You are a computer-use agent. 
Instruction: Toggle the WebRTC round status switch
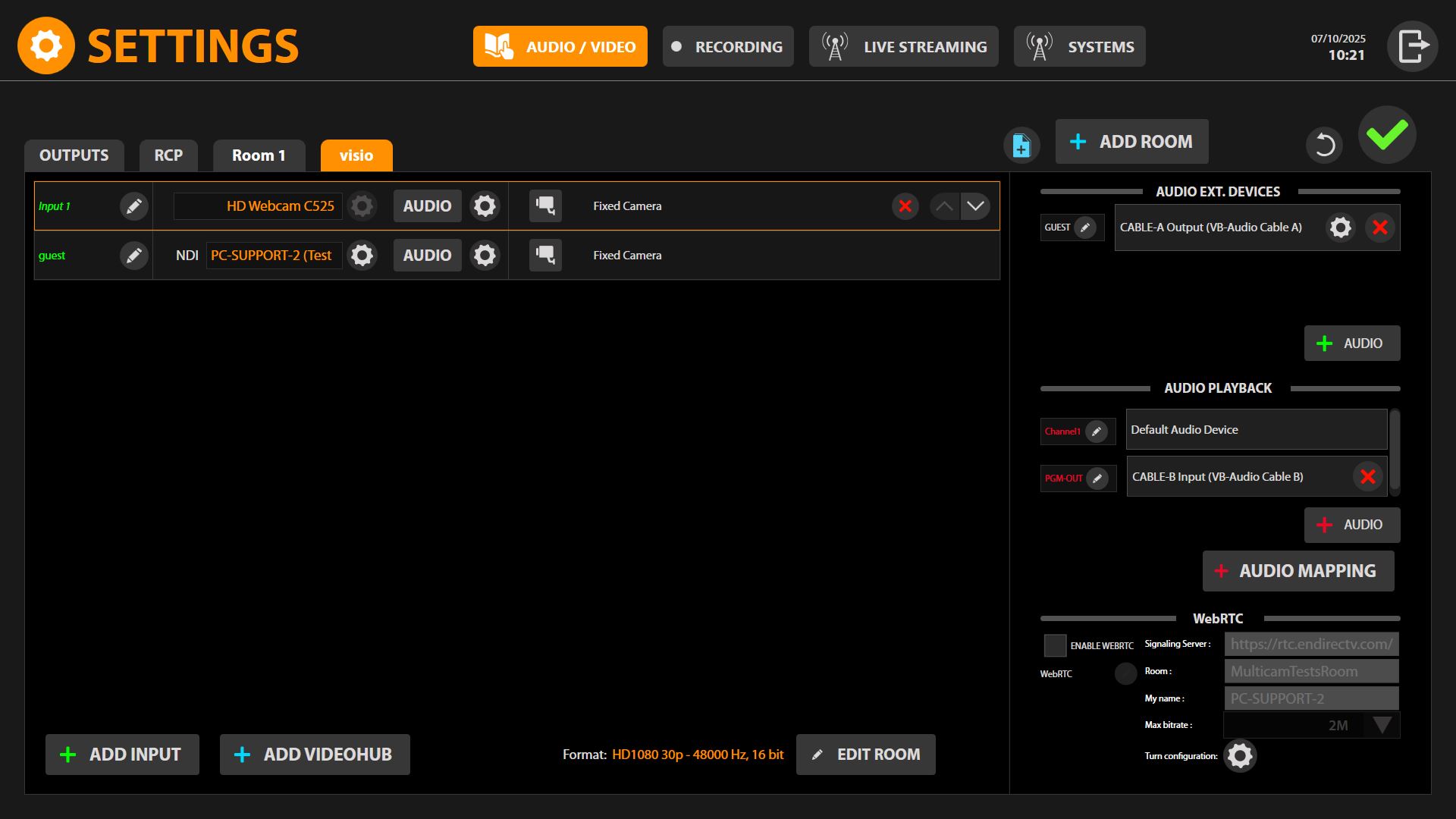(x=1126, y=673)
